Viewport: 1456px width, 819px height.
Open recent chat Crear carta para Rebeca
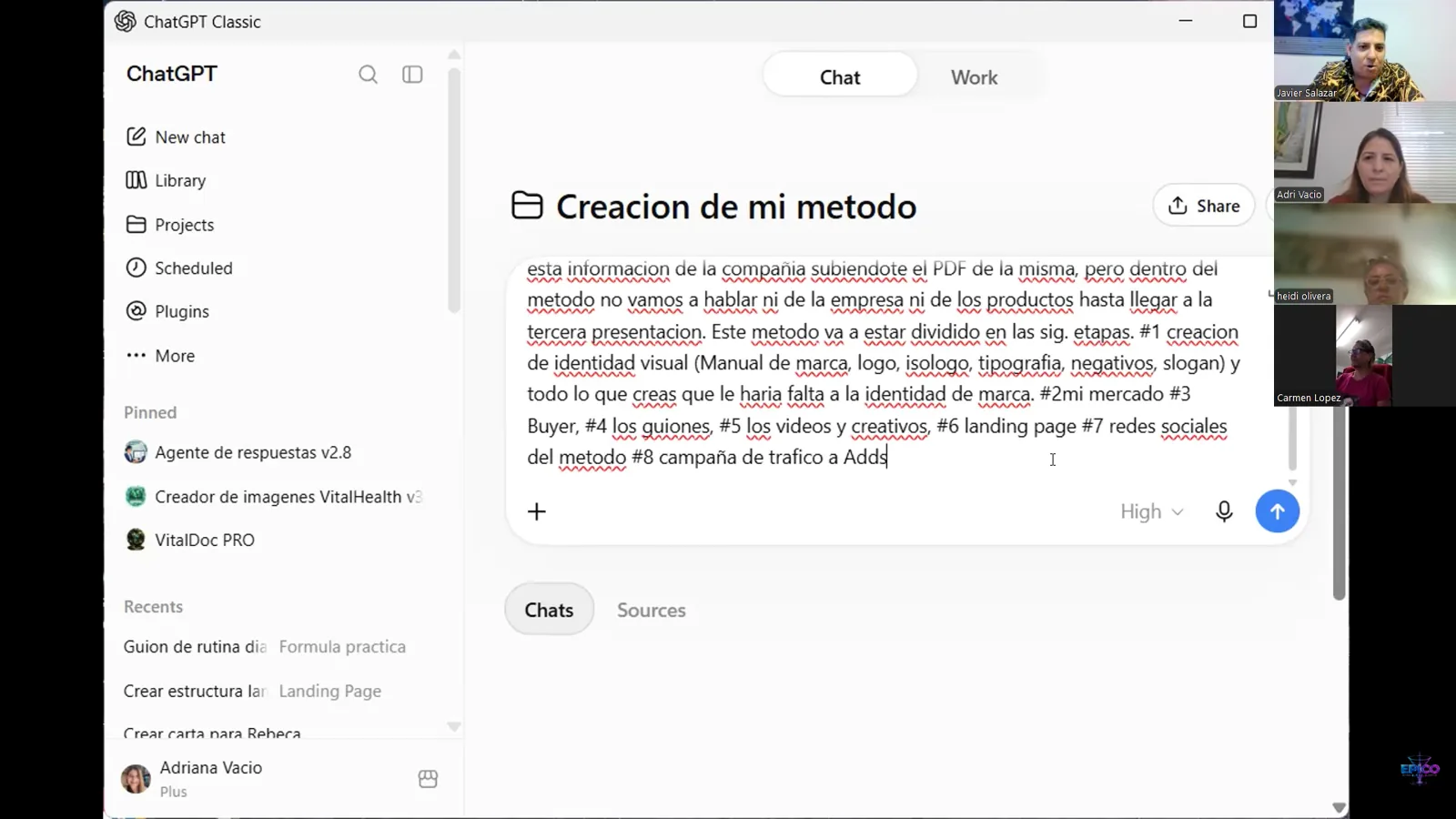coord(212,733)
